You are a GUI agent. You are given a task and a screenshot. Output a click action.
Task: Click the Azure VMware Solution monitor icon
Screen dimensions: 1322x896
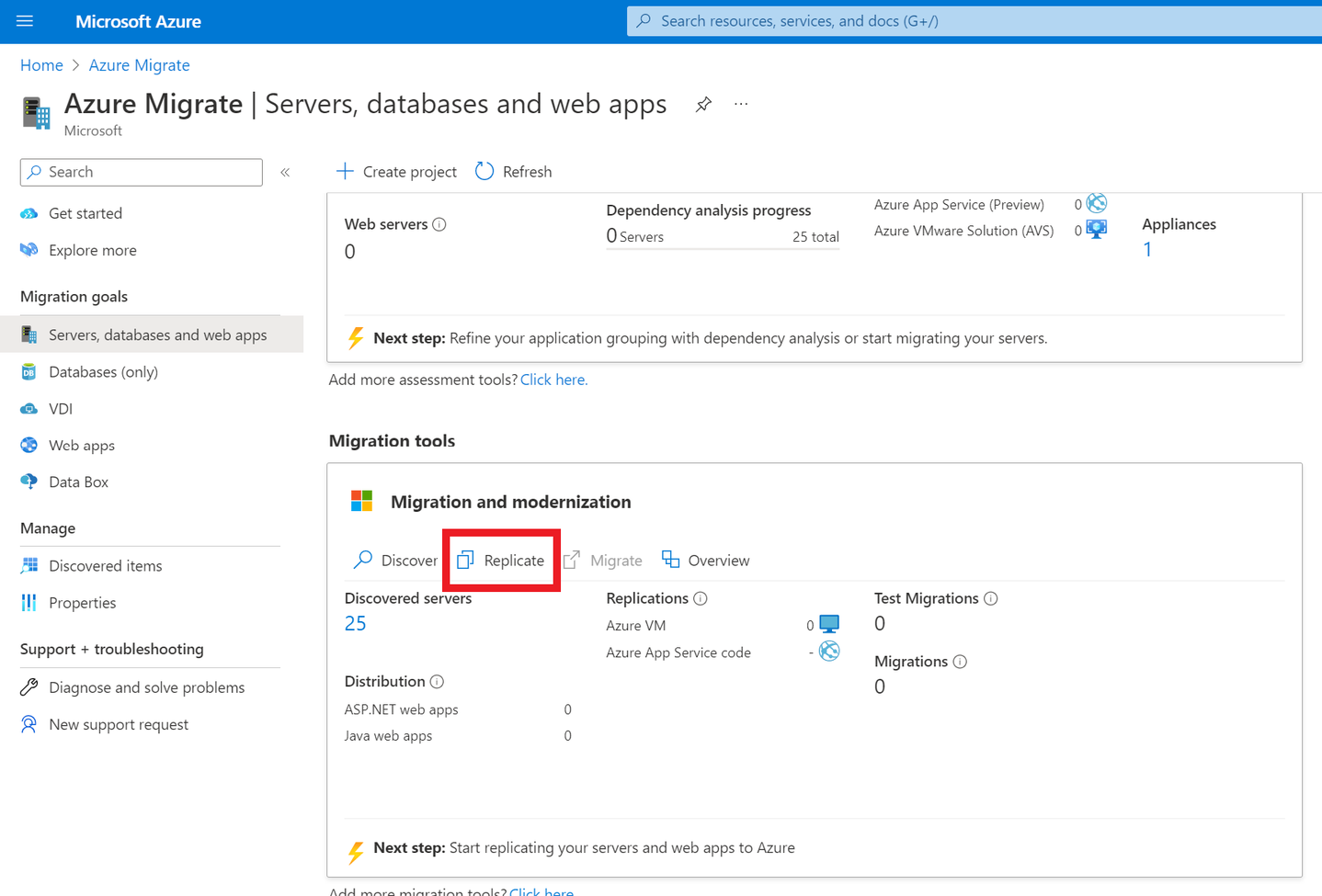point(1097,230)
